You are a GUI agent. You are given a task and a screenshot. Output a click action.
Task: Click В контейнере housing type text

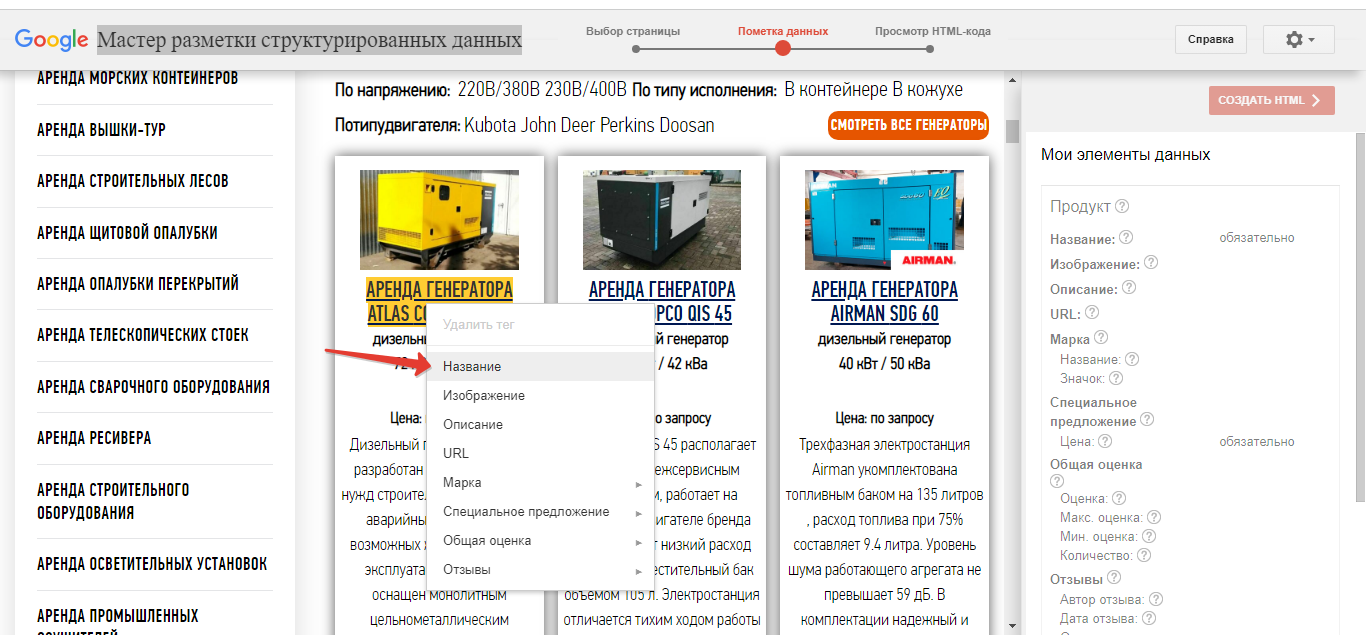[x=836, y=90]
